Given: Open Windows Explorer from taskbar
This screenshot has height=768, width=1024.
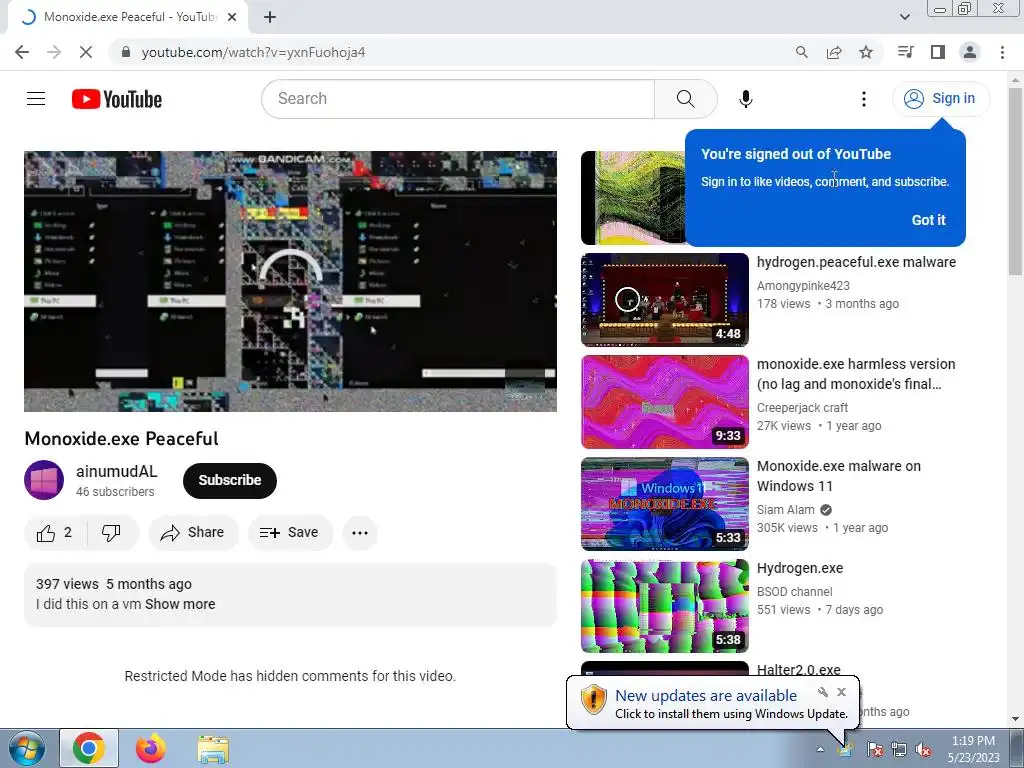Looking at the screenshot, I should click(x=213, y=749).
